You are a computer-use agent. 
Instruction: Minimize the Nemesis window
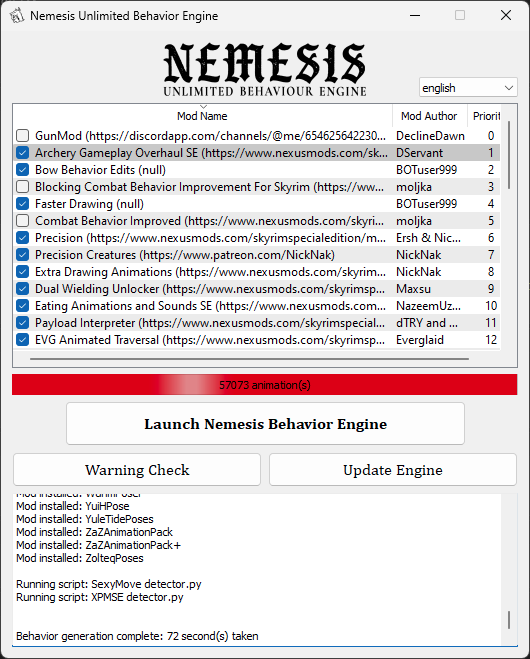[415, 16]
